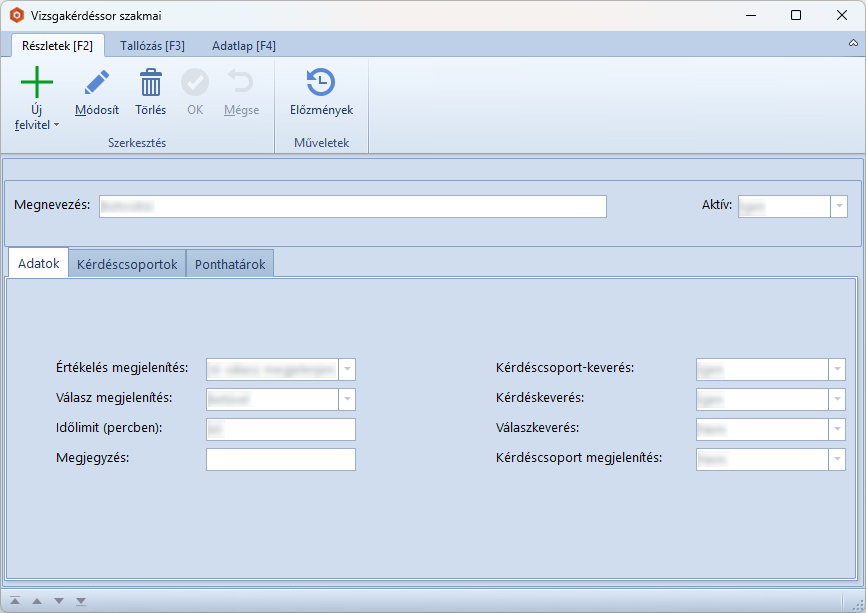Click the Törlés trash can icon
The height and width of the screenshot is (613, 866).
(150, 82)
